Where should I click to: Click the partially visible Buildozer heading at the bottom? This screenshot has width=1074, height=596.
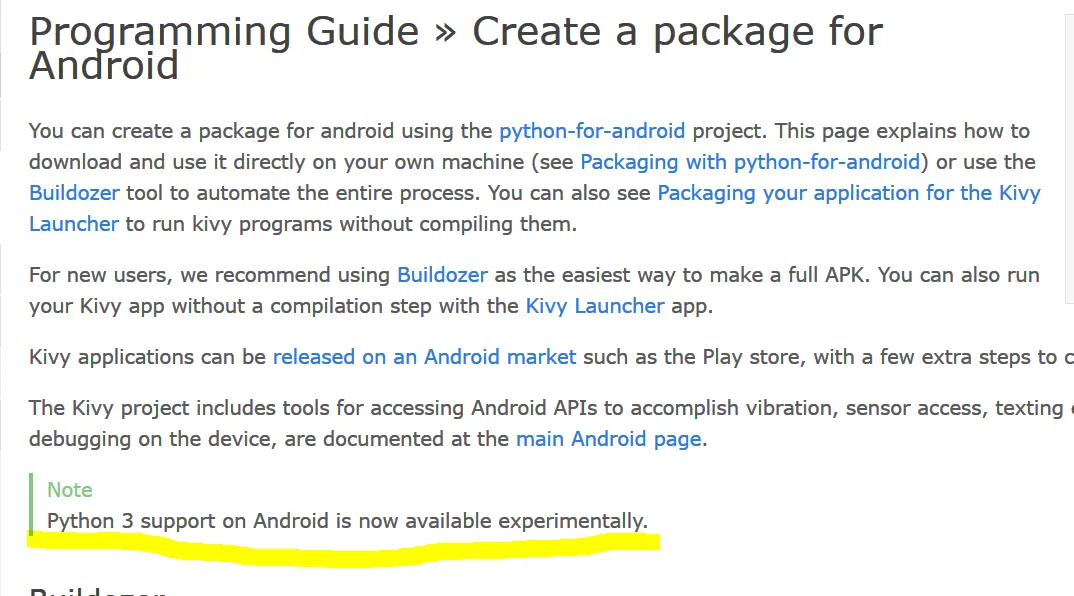click(98, 590)
